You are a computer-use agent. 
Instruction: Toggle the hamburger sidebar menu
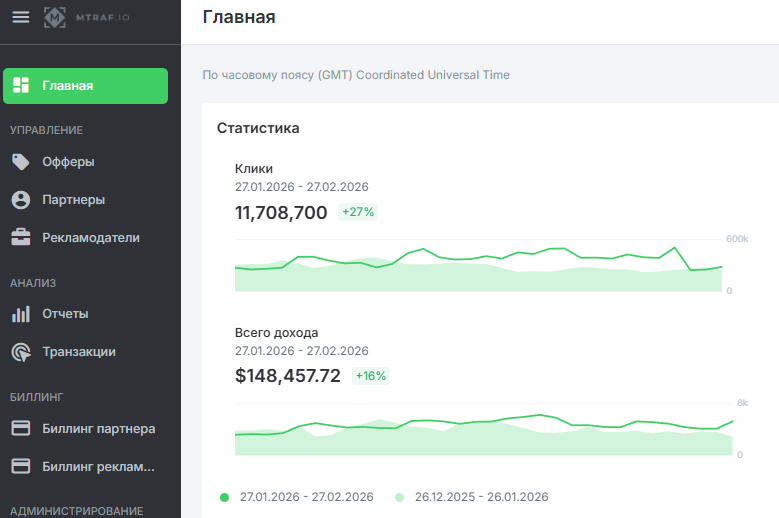[x=20, y=17]
